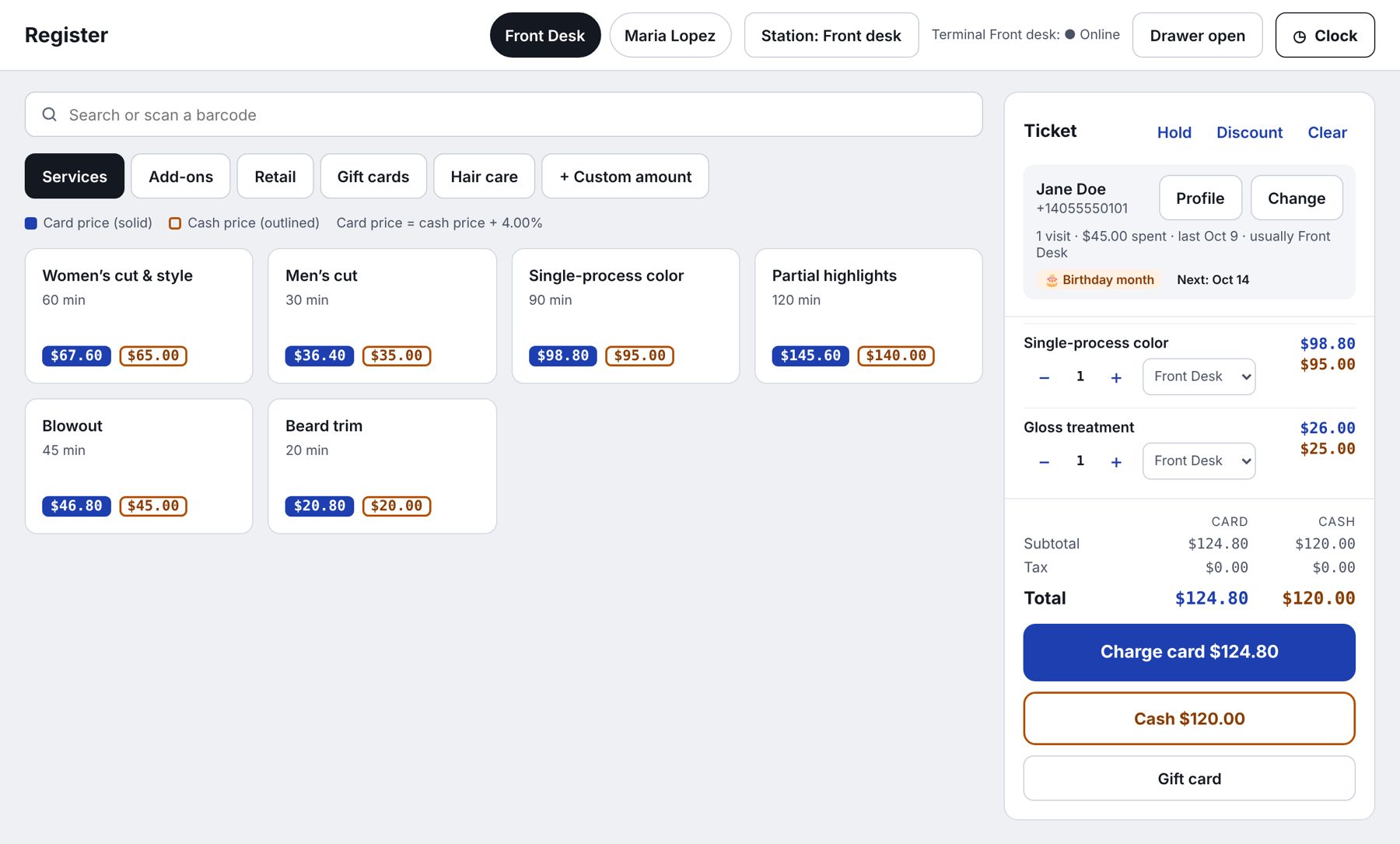Click the Birthday month cake badge
This screenshot has height=844, width=1400.
1099,279
